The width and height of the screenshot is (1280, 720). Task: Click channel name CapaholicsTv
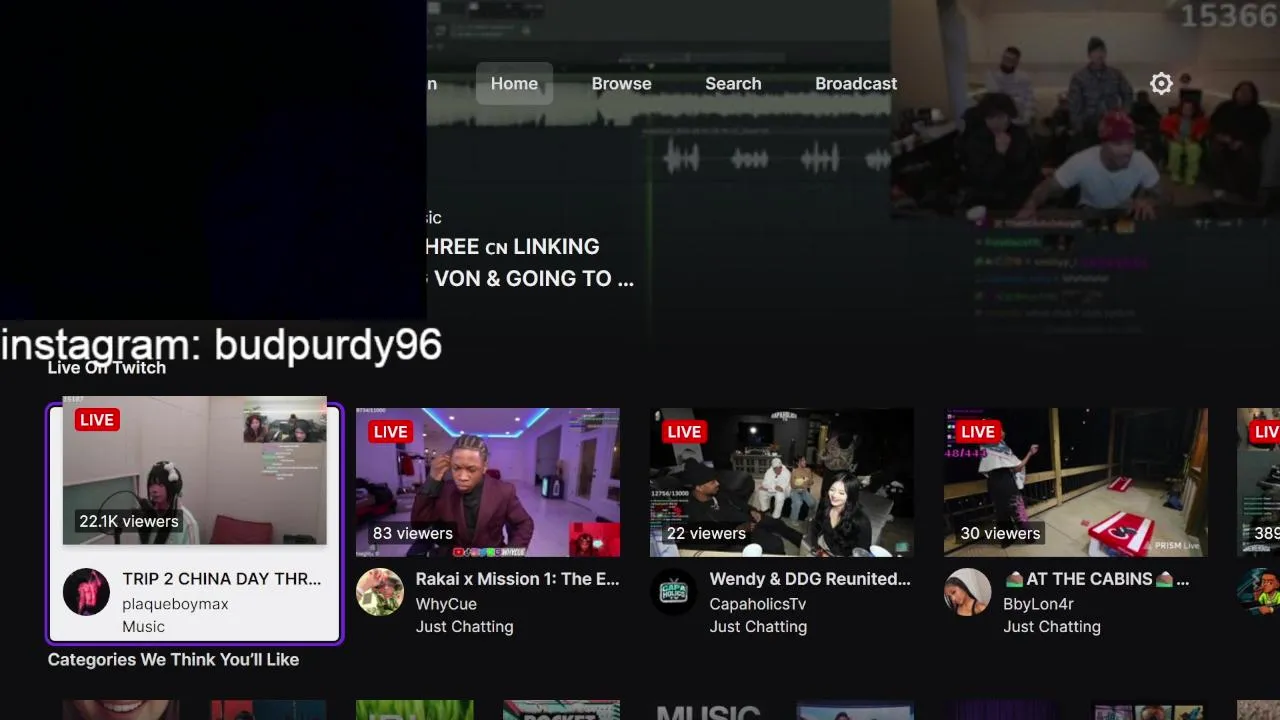(x=757, y=604)
